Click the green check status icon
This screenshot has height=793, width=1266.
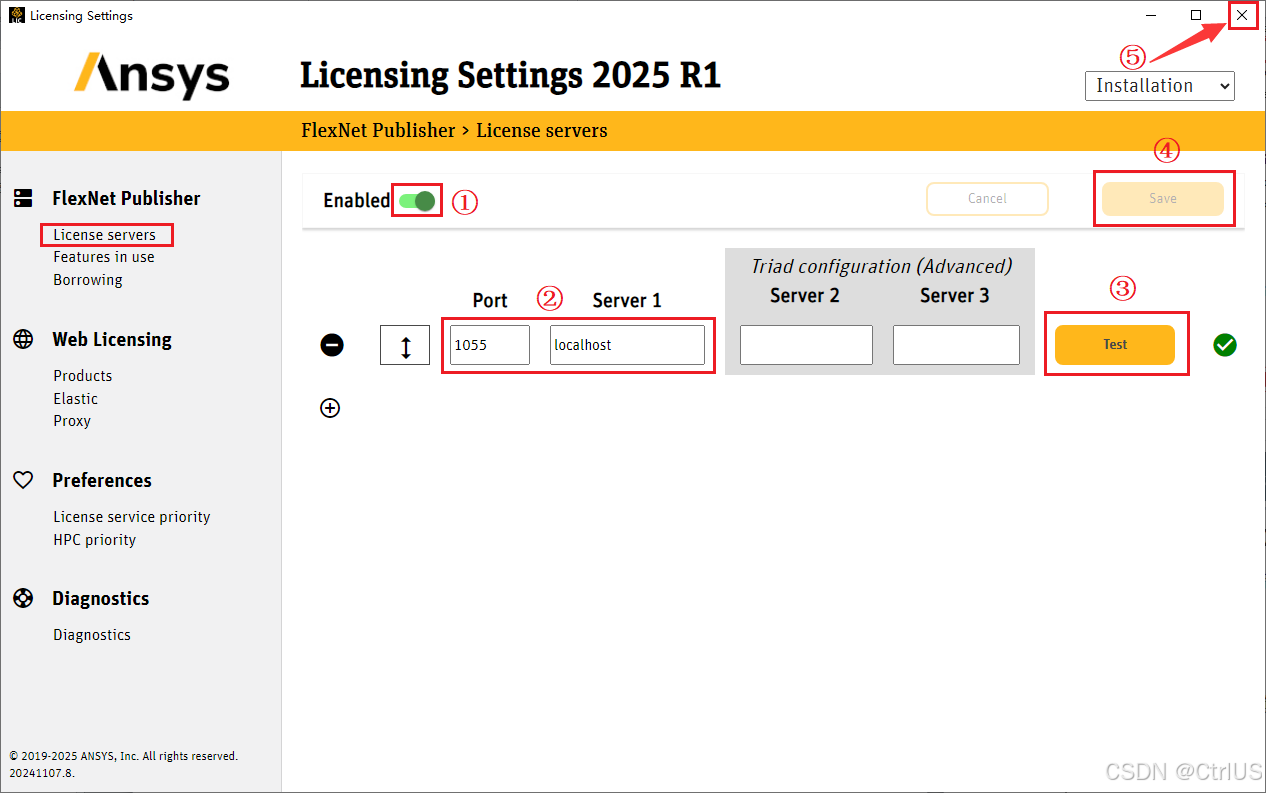1225,345
